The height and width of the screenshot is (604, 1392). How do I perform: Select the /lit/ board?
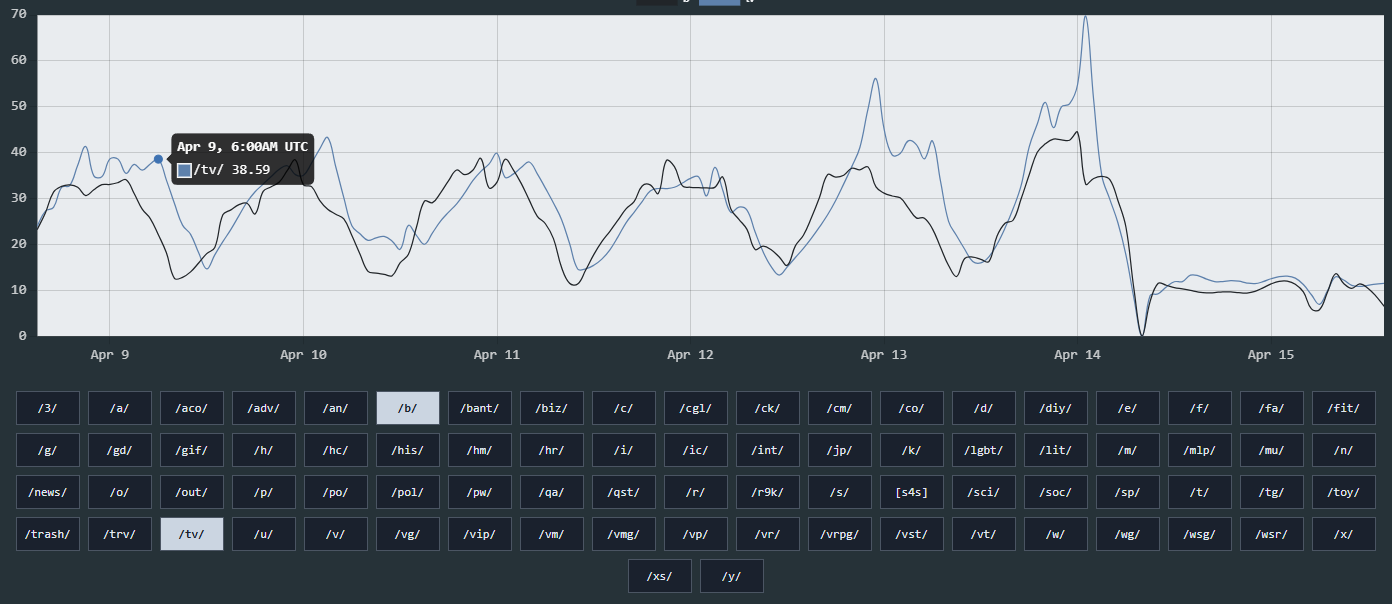tap(1056, 450)
